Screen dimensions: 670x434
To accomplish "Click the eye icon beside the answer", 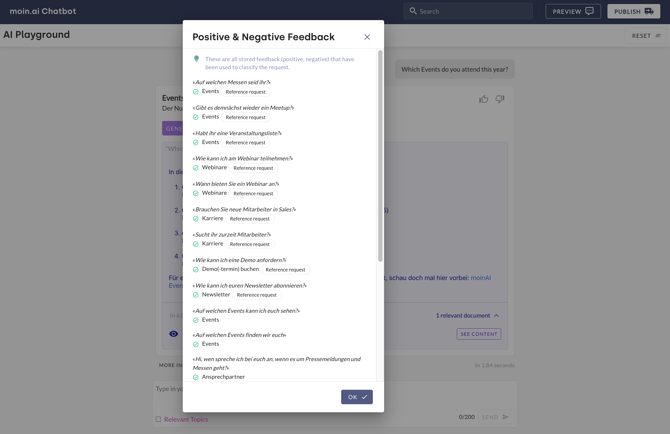I will (174, 334).
